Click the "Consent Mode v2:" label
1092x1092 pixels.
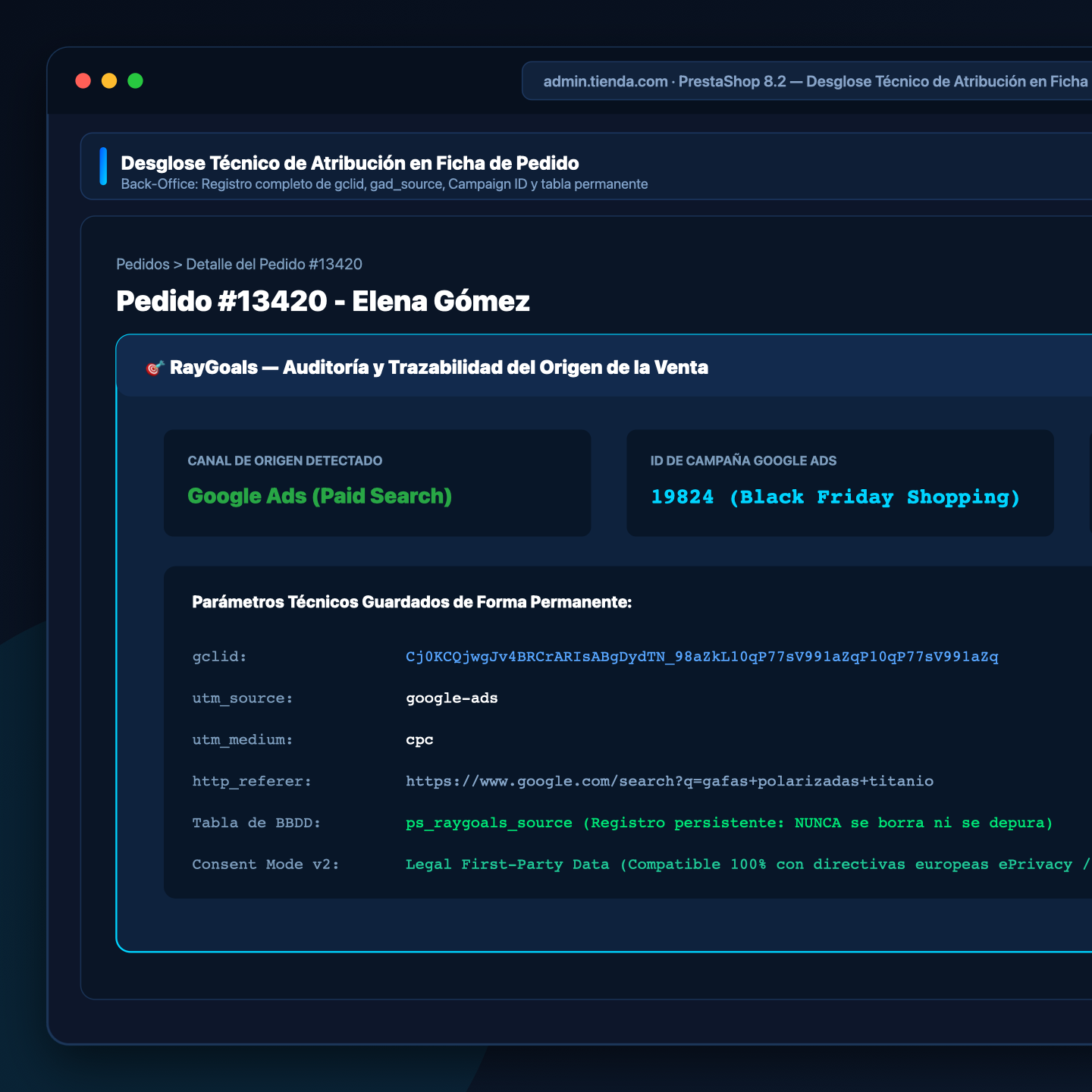click(265, 865)
